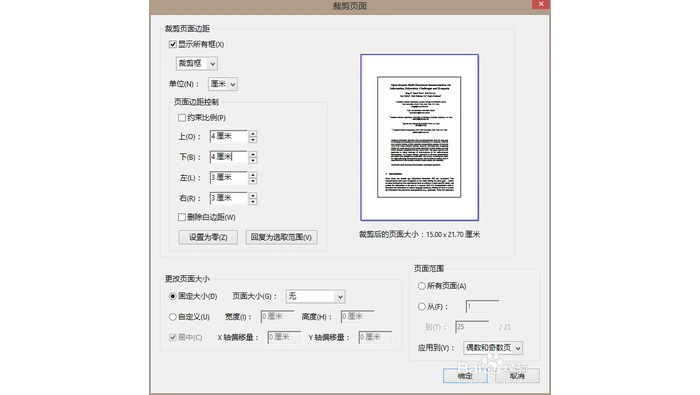The height and width of the screenshot is (395, 700).
Task: Toggle the 居中 checkbox
Action: tap(173, 337)
